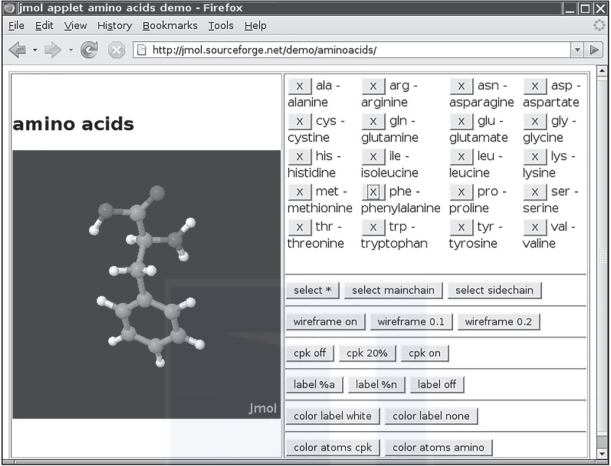The height and width of the screenshot is (466, 611).
Task: Go forward with the Forward arrow
Action: [53, 50]
